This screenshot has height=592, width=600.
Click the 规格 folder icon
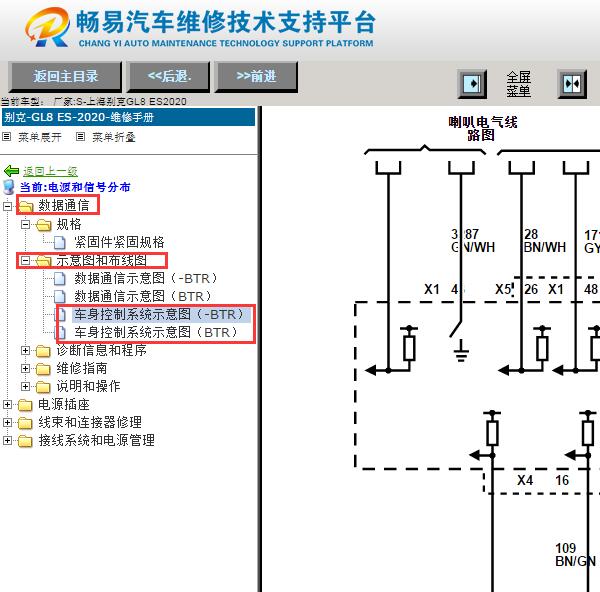click(x=44, y=225)
